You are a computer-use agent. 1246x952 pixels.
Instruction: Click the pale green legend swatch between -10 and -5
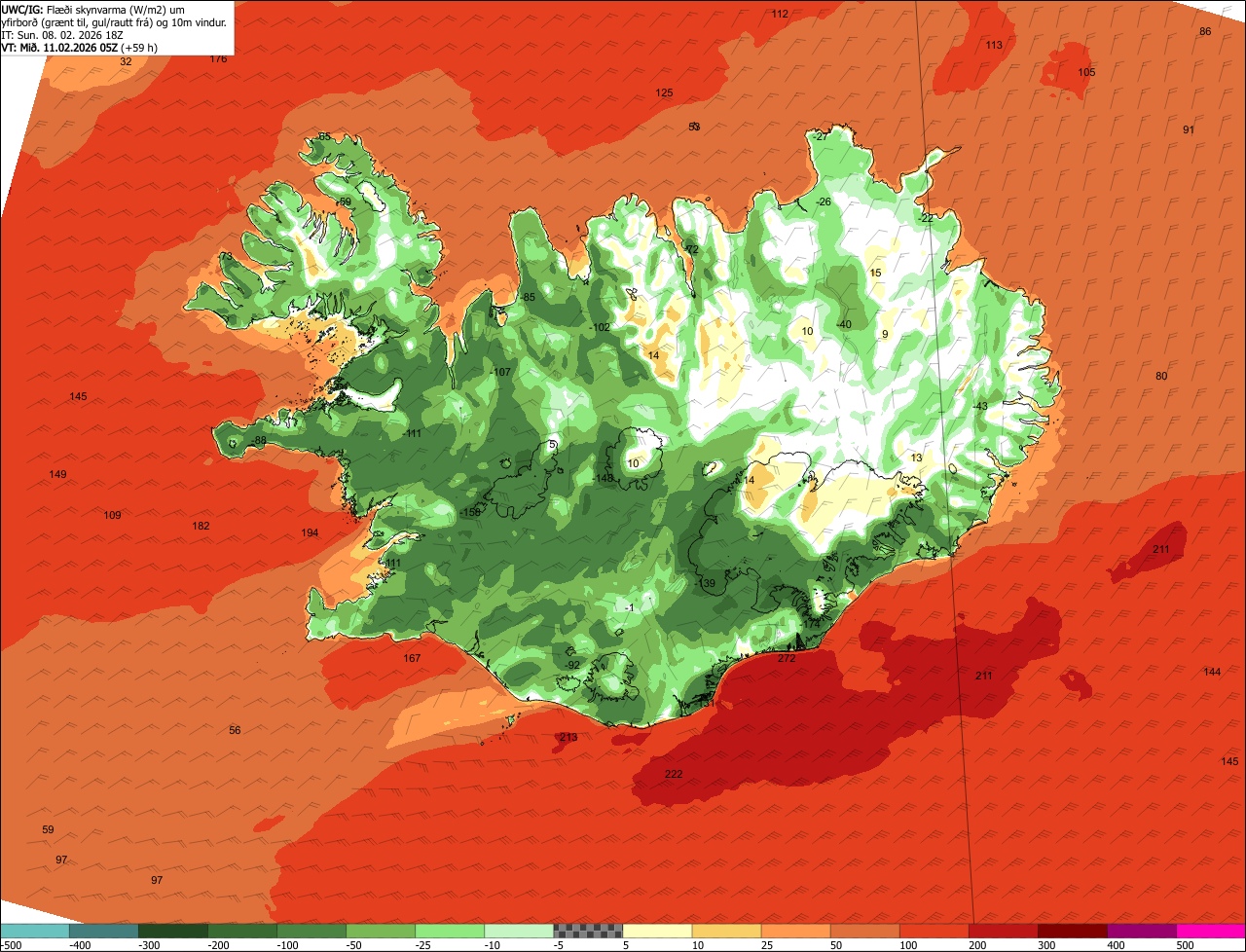[519, 931]
